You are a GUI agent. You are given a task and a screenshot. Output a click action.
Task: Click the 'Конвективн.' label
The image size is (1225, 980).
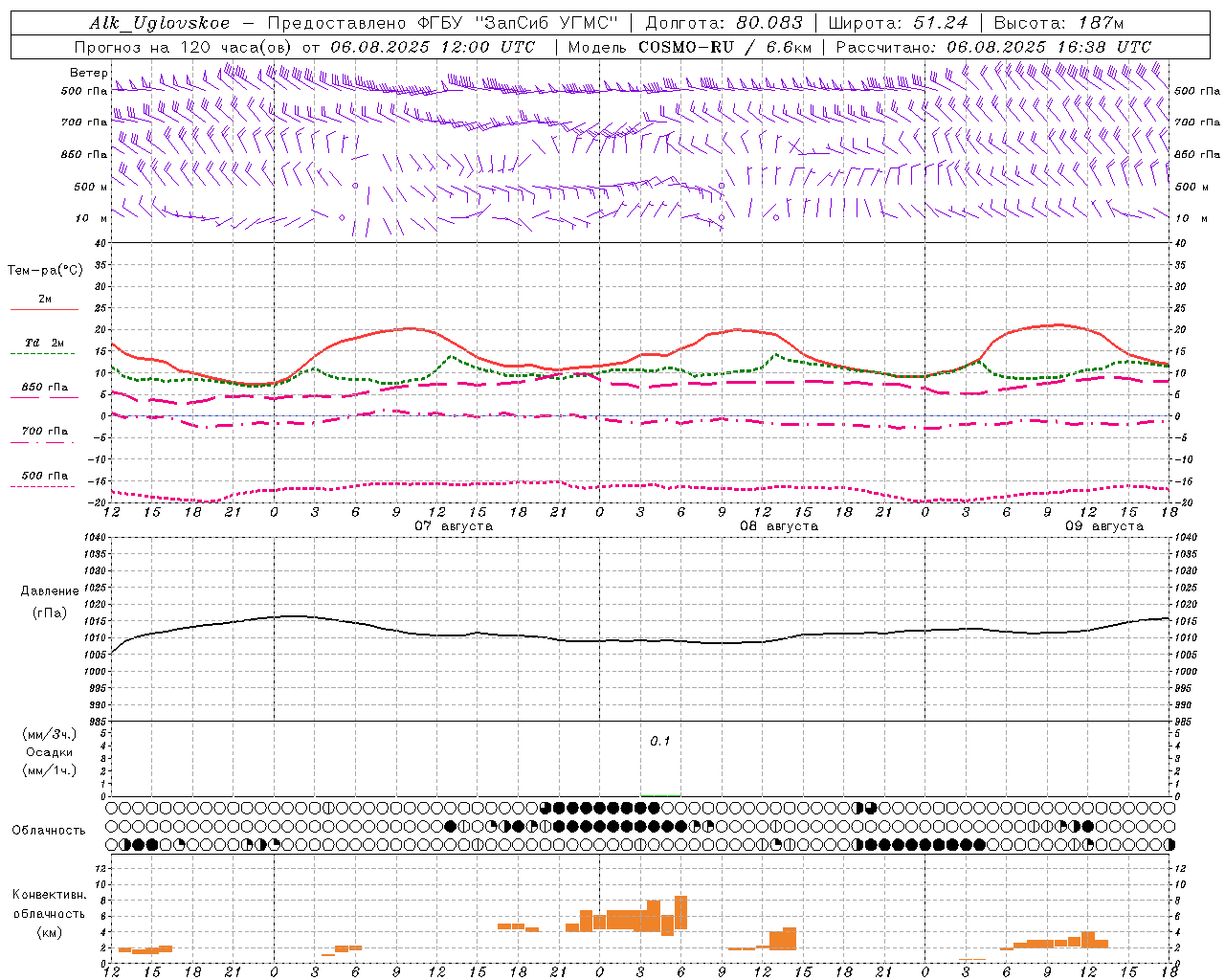click(x=50, y=895)
